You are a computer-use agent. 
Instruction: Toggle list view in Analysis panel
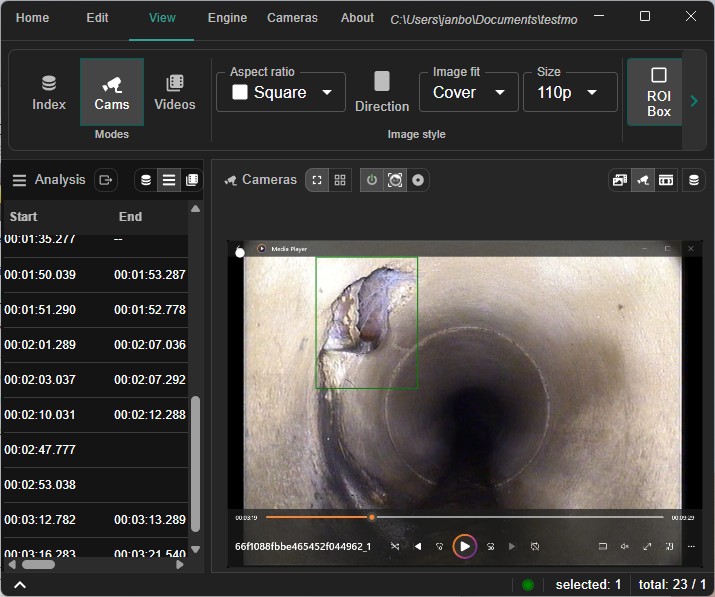(x=169, y=180)
